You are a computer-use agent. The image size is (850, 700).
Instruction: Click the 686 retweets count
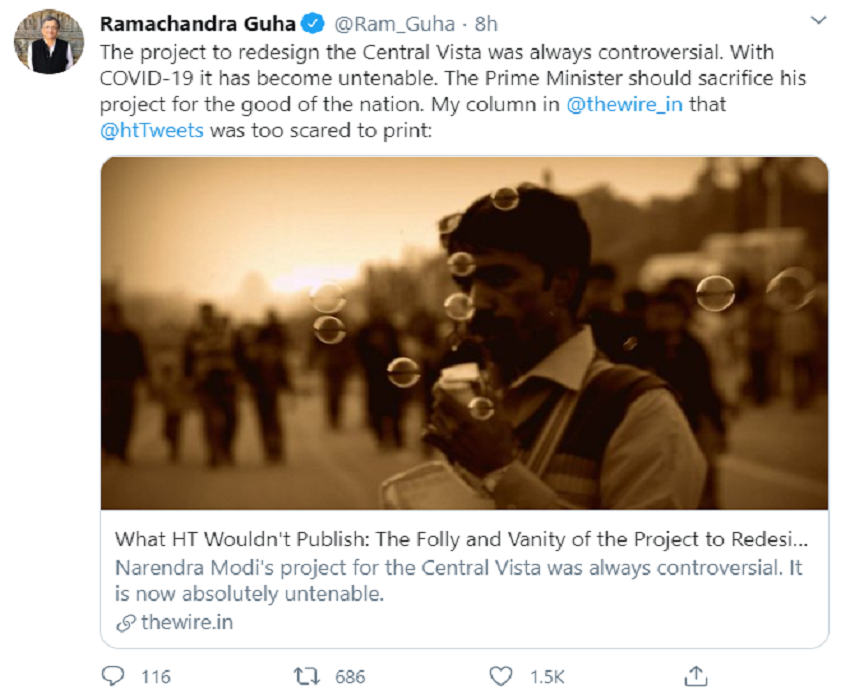point(350,677)
